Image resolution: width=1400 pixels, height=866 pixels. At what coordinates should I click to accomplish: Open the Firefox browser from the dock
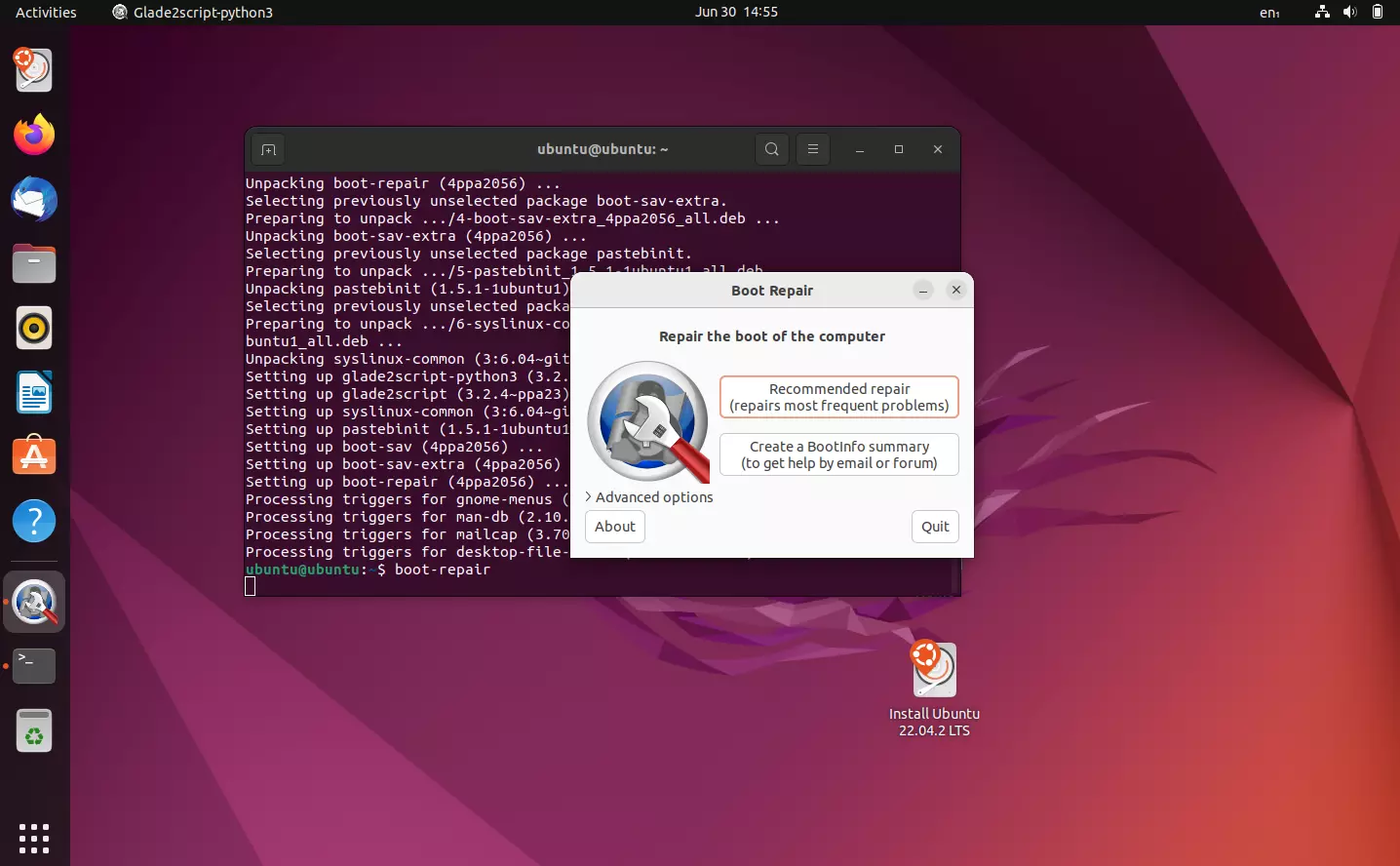(x=34, y=135)
